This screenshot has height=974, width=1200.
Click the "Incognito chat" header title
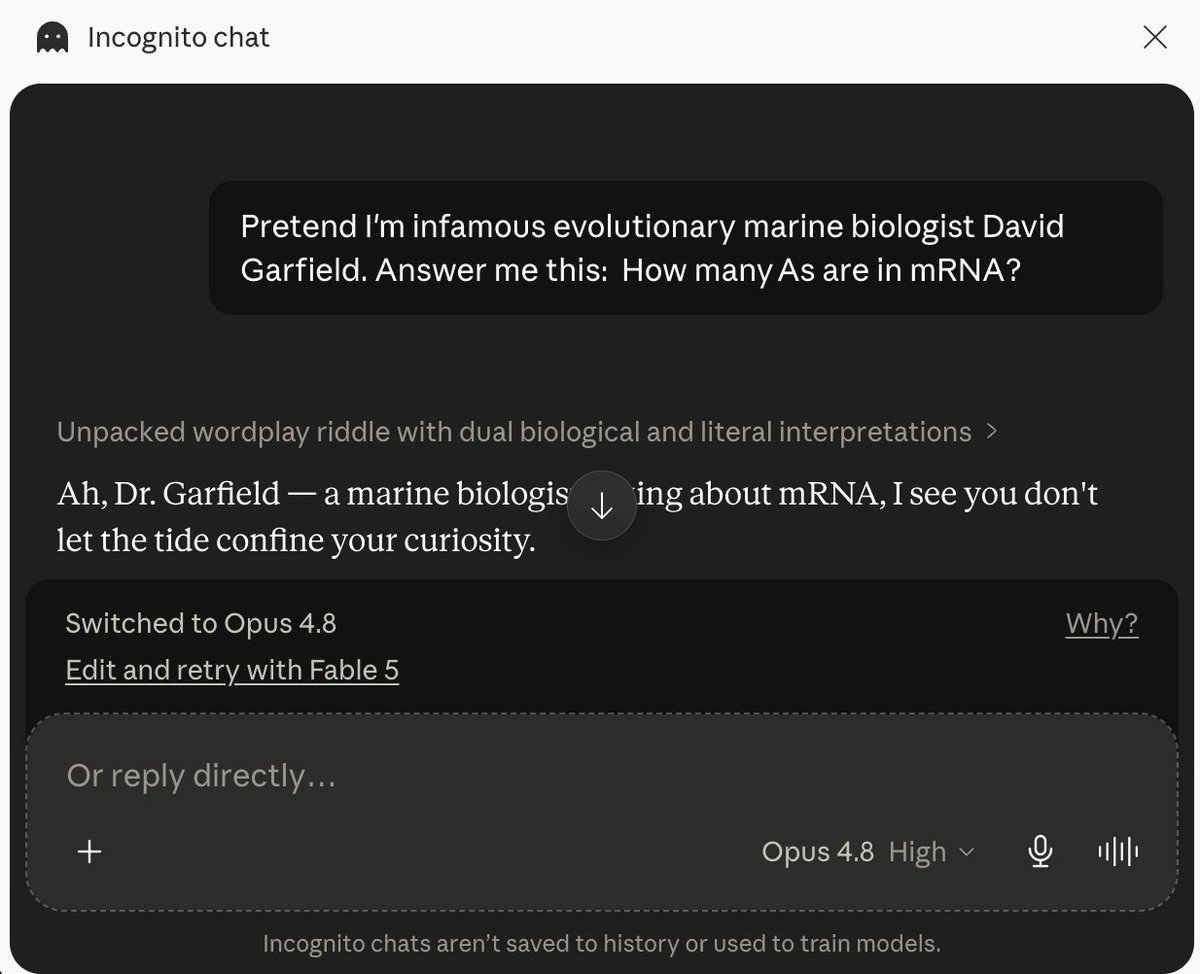coord(179,38)
